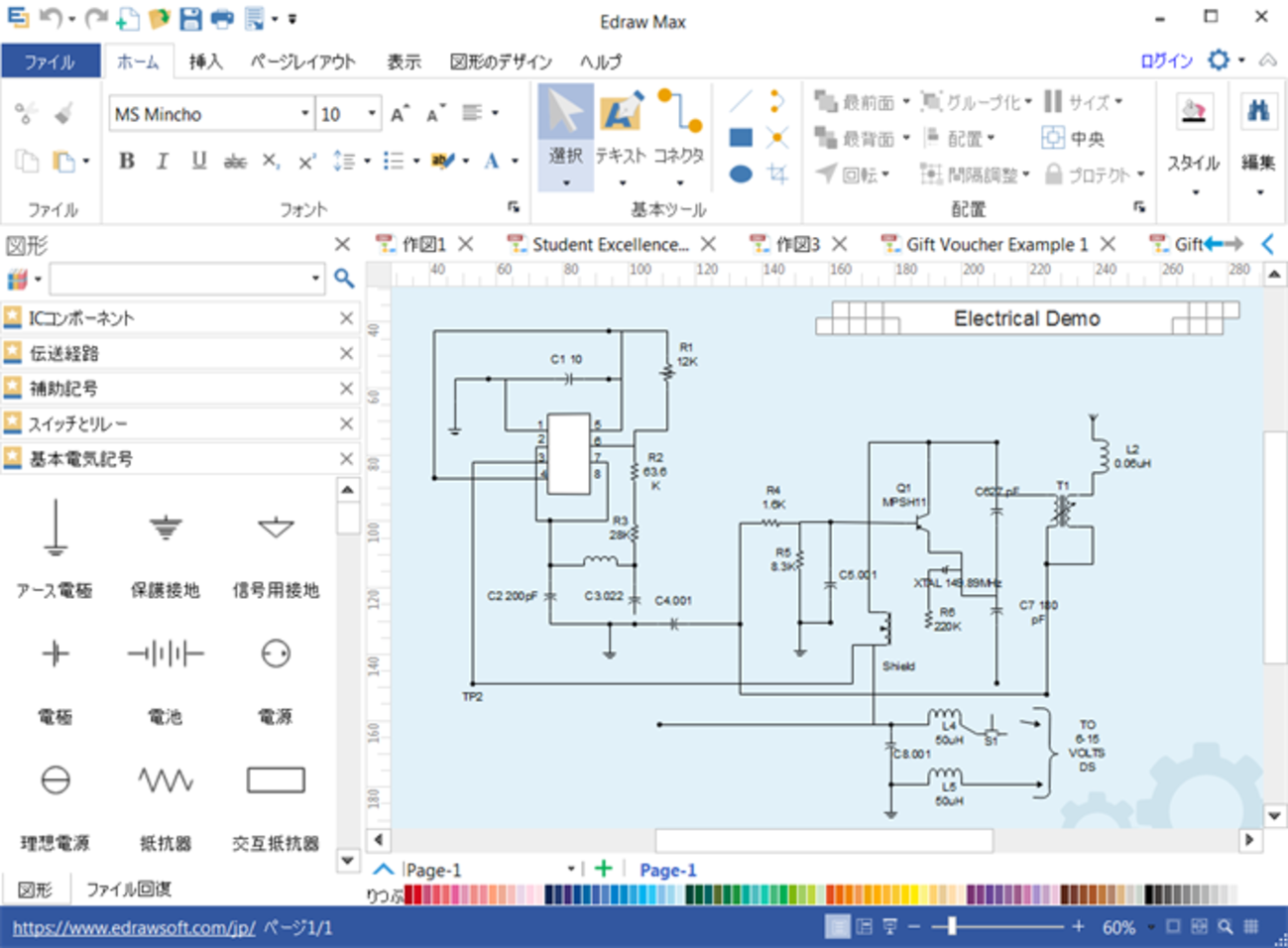Click the ログイン login button

[1166, 61]
